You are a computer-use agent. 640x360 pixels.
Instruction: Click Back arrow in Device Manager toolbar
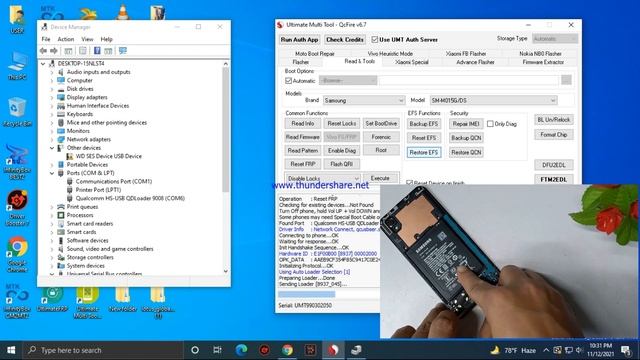[x=44, y=51]
